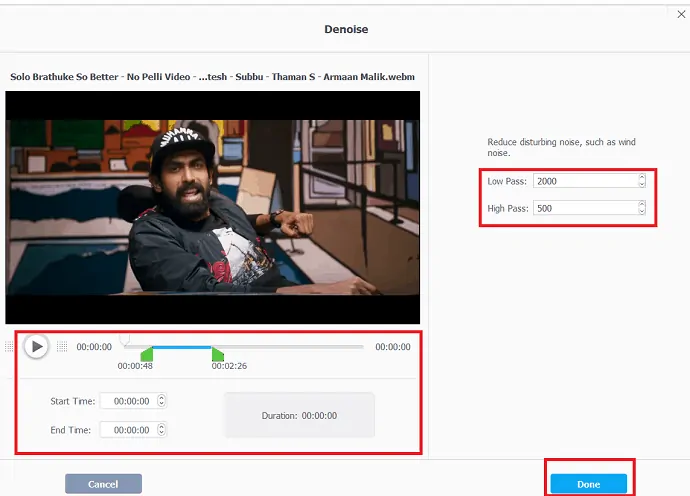Click the dotted grip icon left of the play button
The width and height of the screenshot is (690, 496).
pos(9,346)
